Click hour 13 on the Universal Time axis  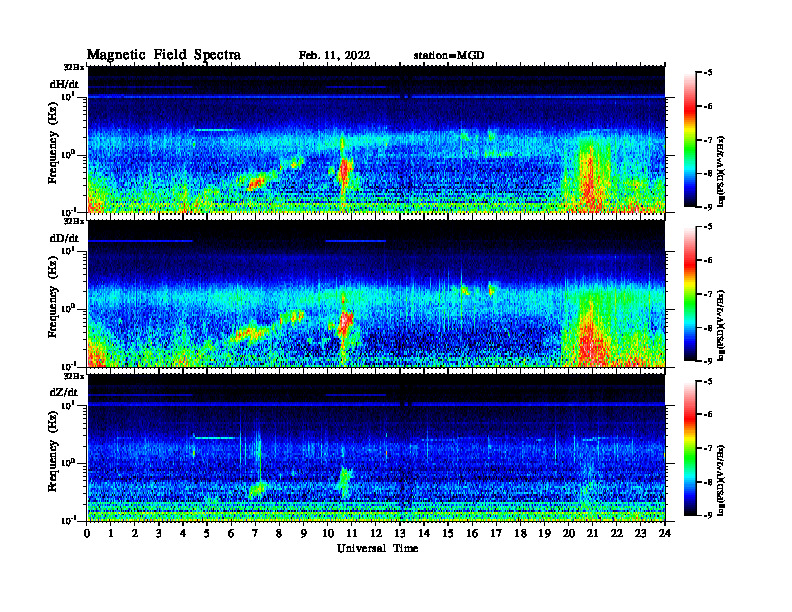[x=400, y=533]
